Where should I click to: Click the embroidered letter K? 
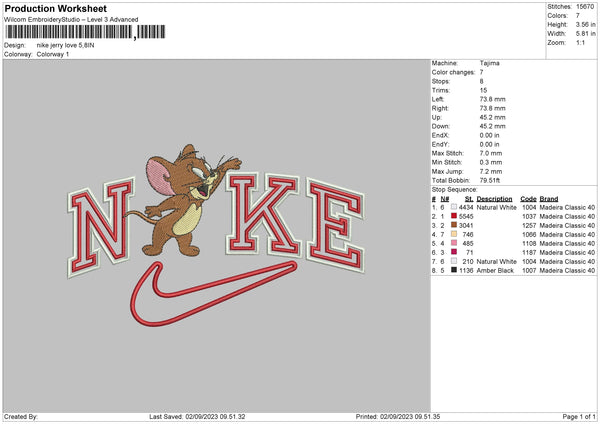click(x=263, y=214)
